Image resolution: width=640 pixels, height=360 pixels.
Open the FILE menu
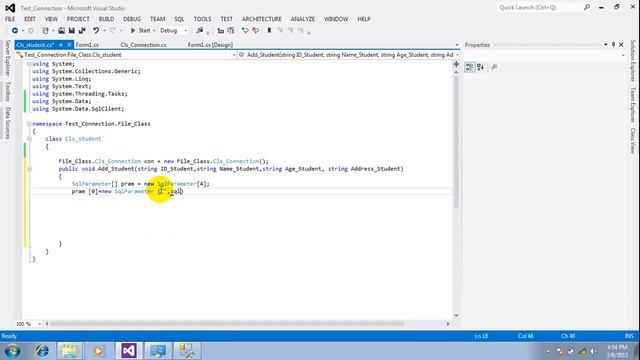pos(10,19)
